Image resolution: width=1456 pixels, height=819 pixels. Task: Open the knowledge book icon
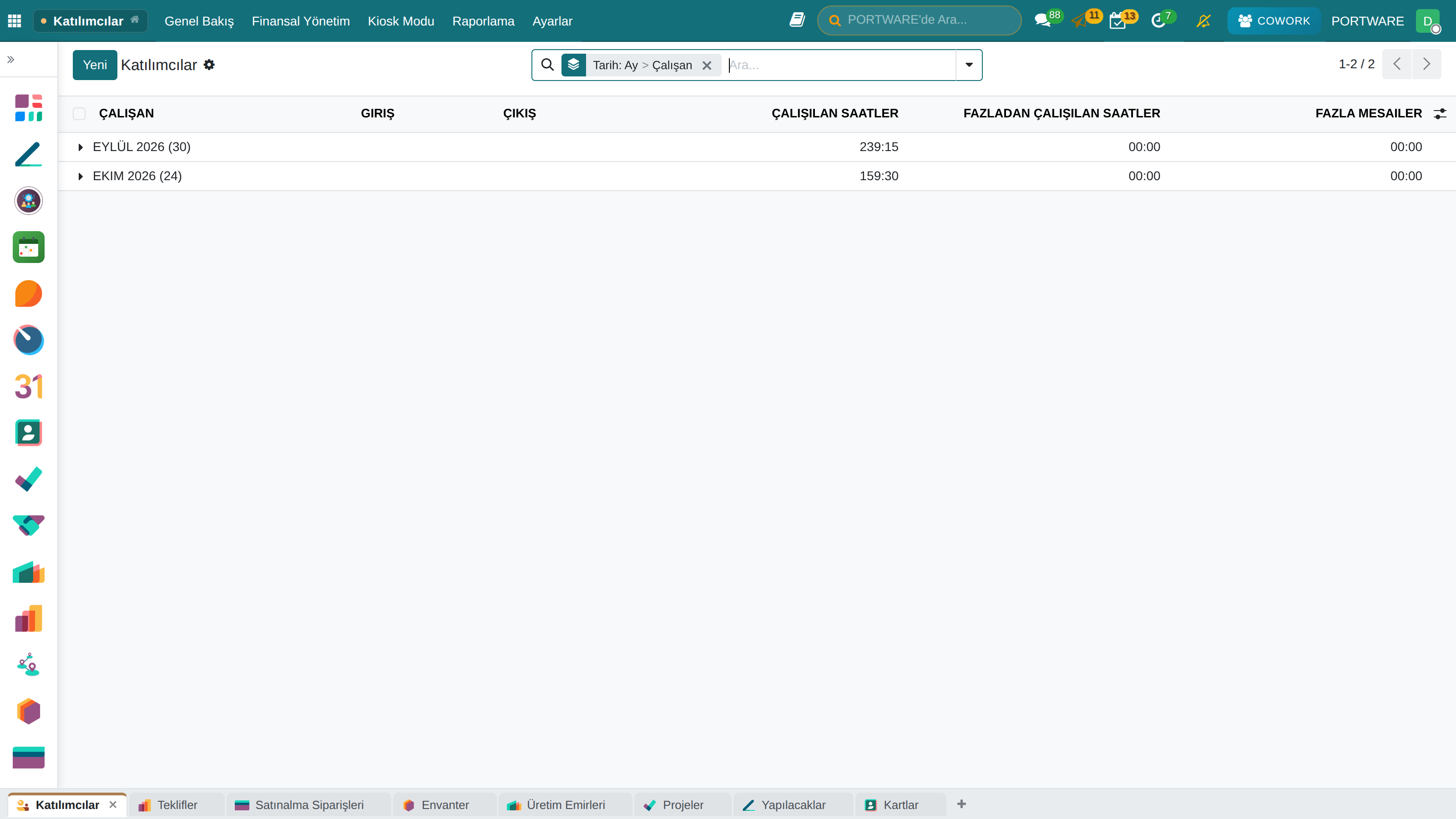tap(797, 20)
